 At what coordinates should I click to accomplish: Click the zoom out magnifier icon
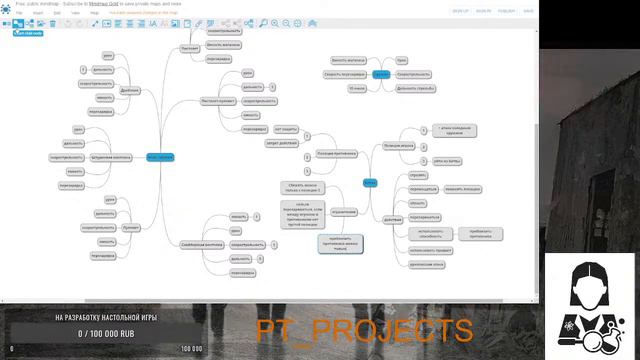pos(286,24)
